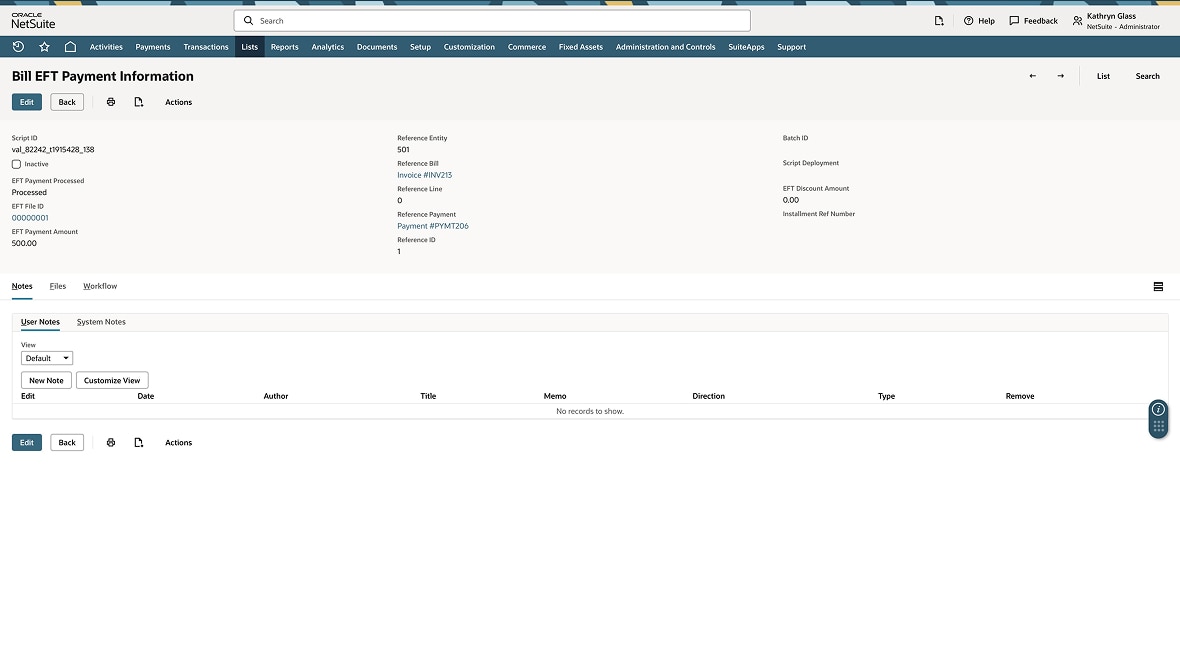Click the subtab layout icon beside Notes row
The height and width of the screenshot is (656, 1180).
1158,287
